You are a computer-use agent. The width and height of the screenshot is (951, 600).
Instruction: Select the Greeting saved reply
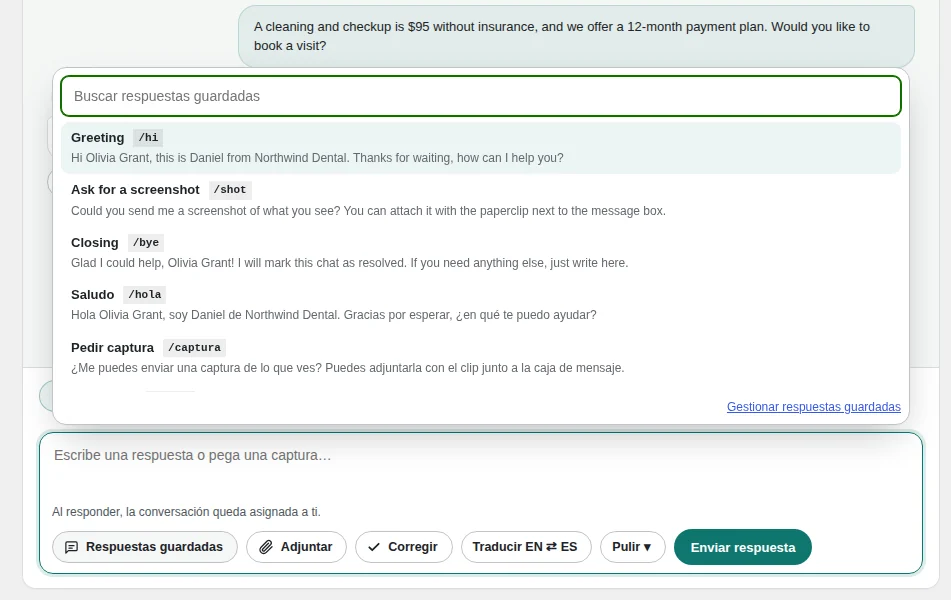pyautogui.click(x=480, y=148)
